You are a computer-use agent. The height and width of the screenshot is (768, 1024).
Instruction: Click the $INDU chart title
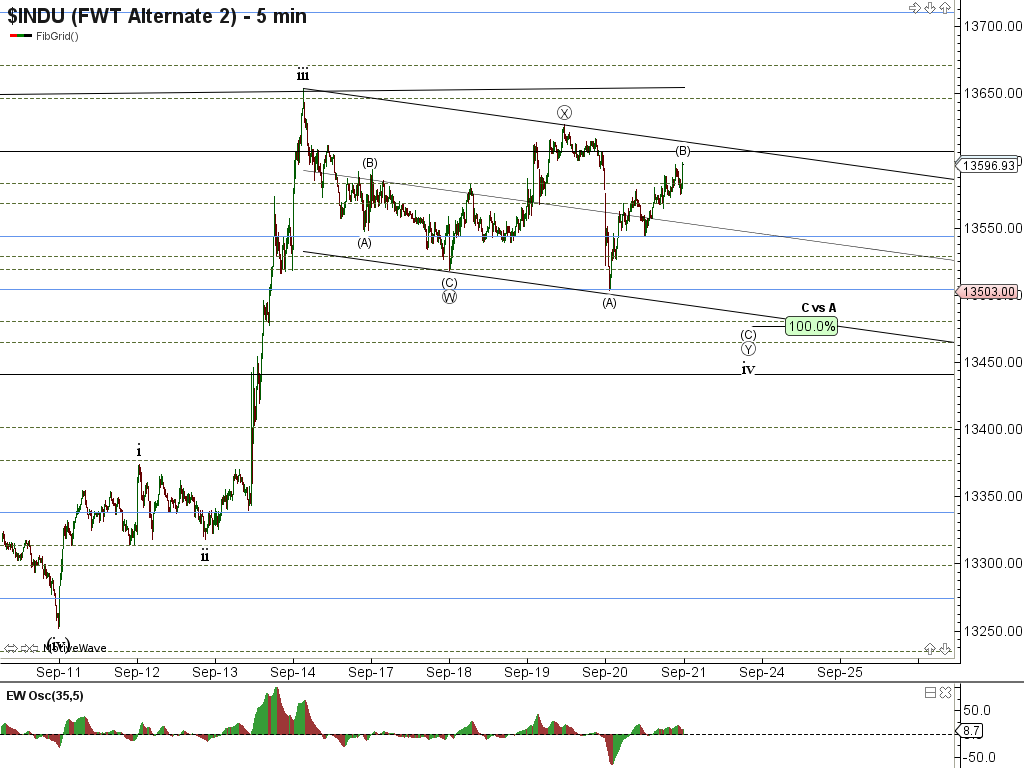pos(157,16)
